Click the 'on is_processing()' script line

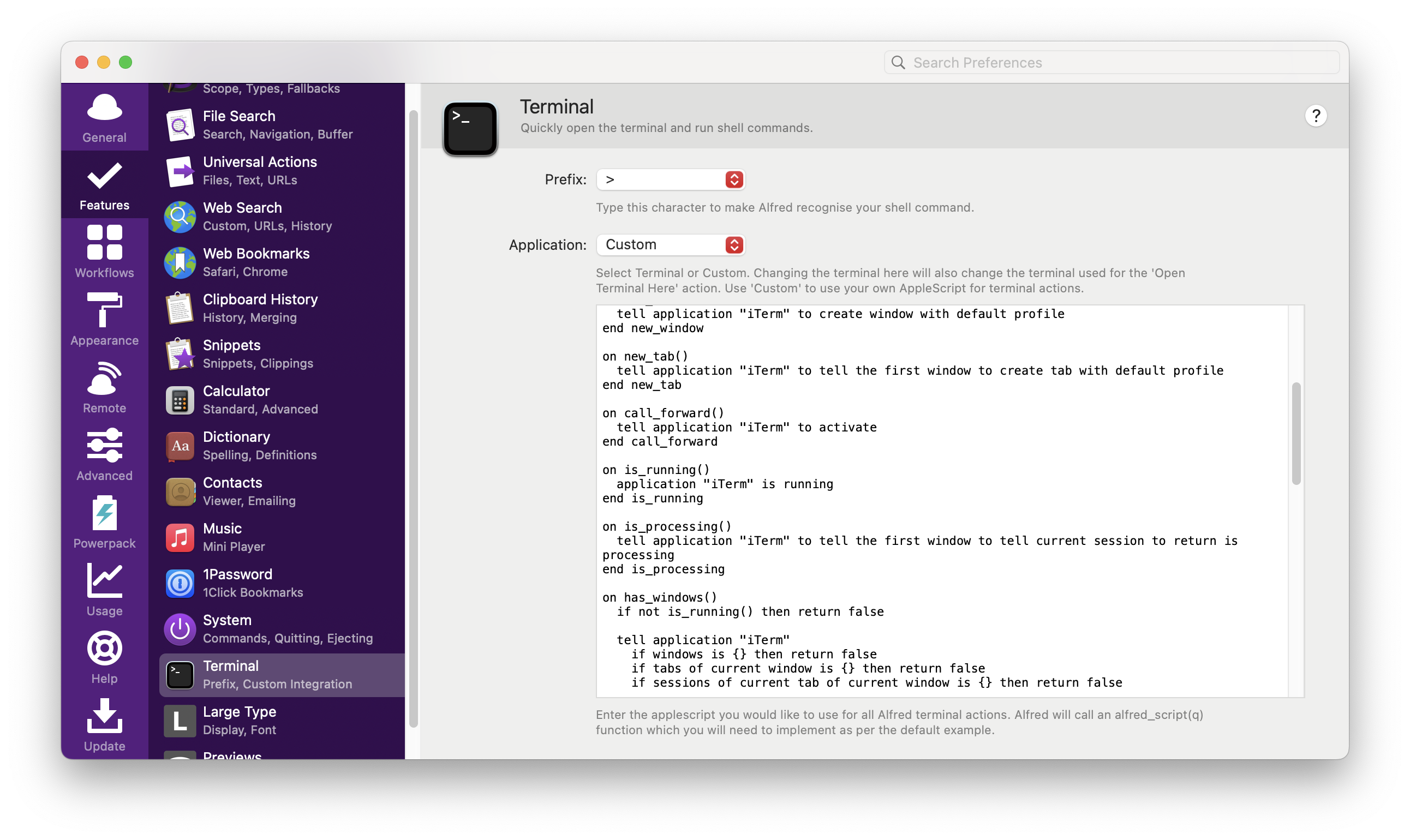click(666, 526)
